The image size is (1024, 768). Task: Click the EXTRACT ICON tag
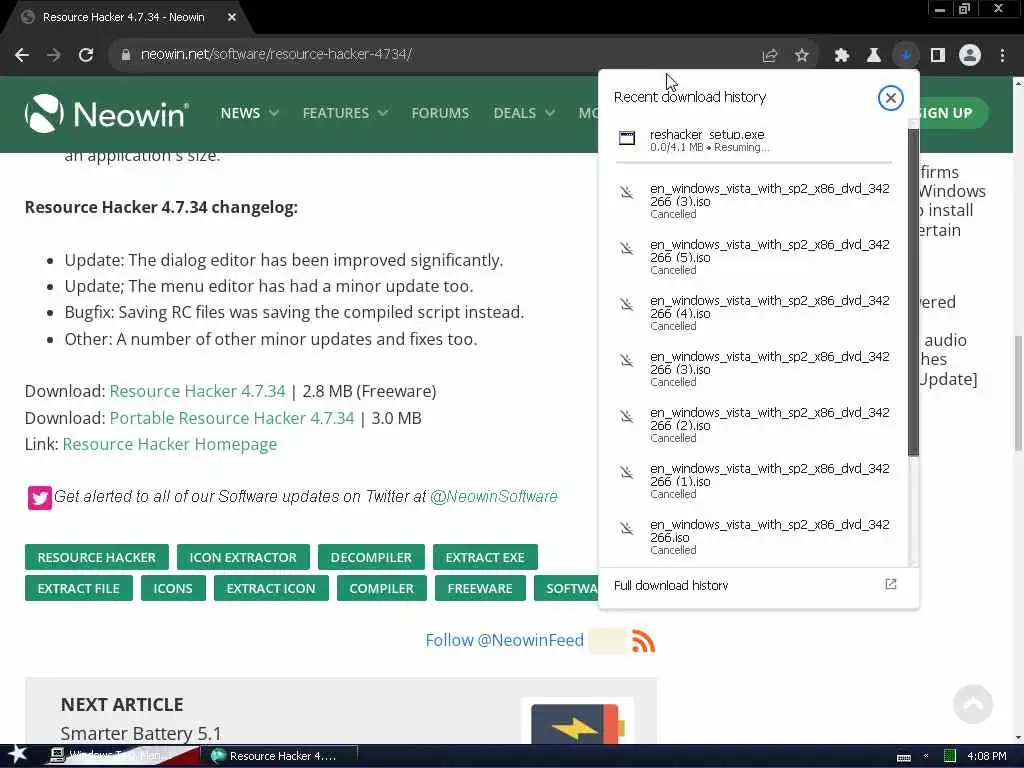(271, 588)
